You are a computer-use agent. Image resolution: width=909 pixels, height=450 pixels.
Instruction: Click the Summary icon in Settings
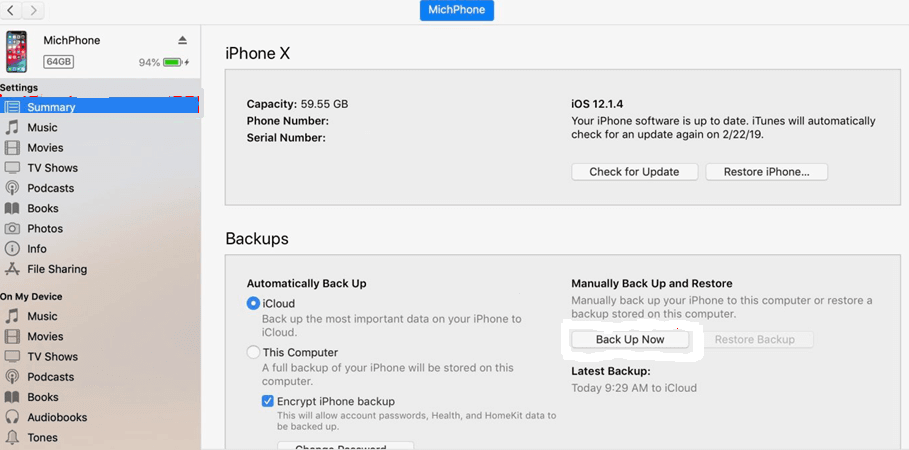click(x=12, y=107)
